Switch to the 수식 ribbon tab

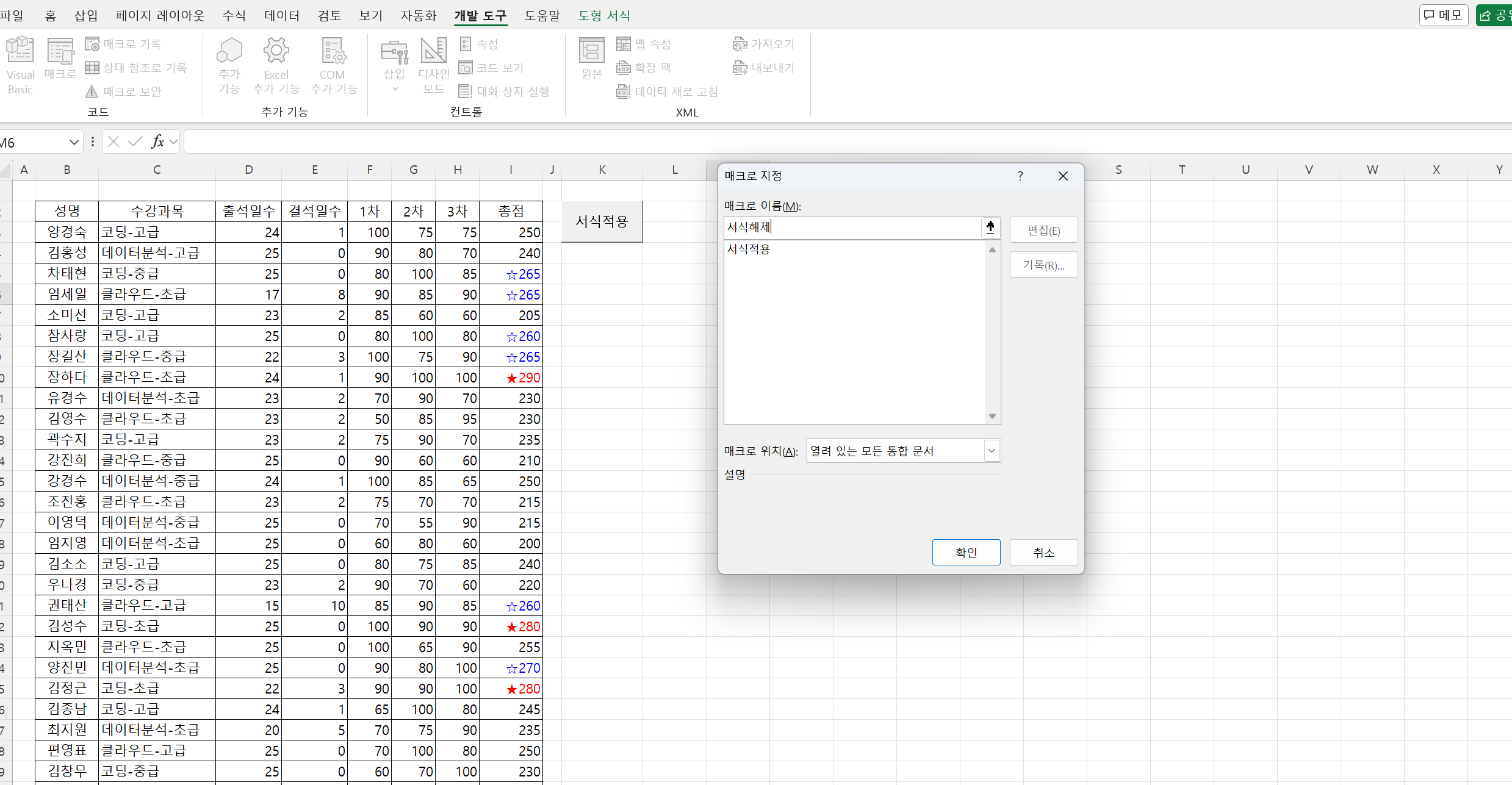234,15
